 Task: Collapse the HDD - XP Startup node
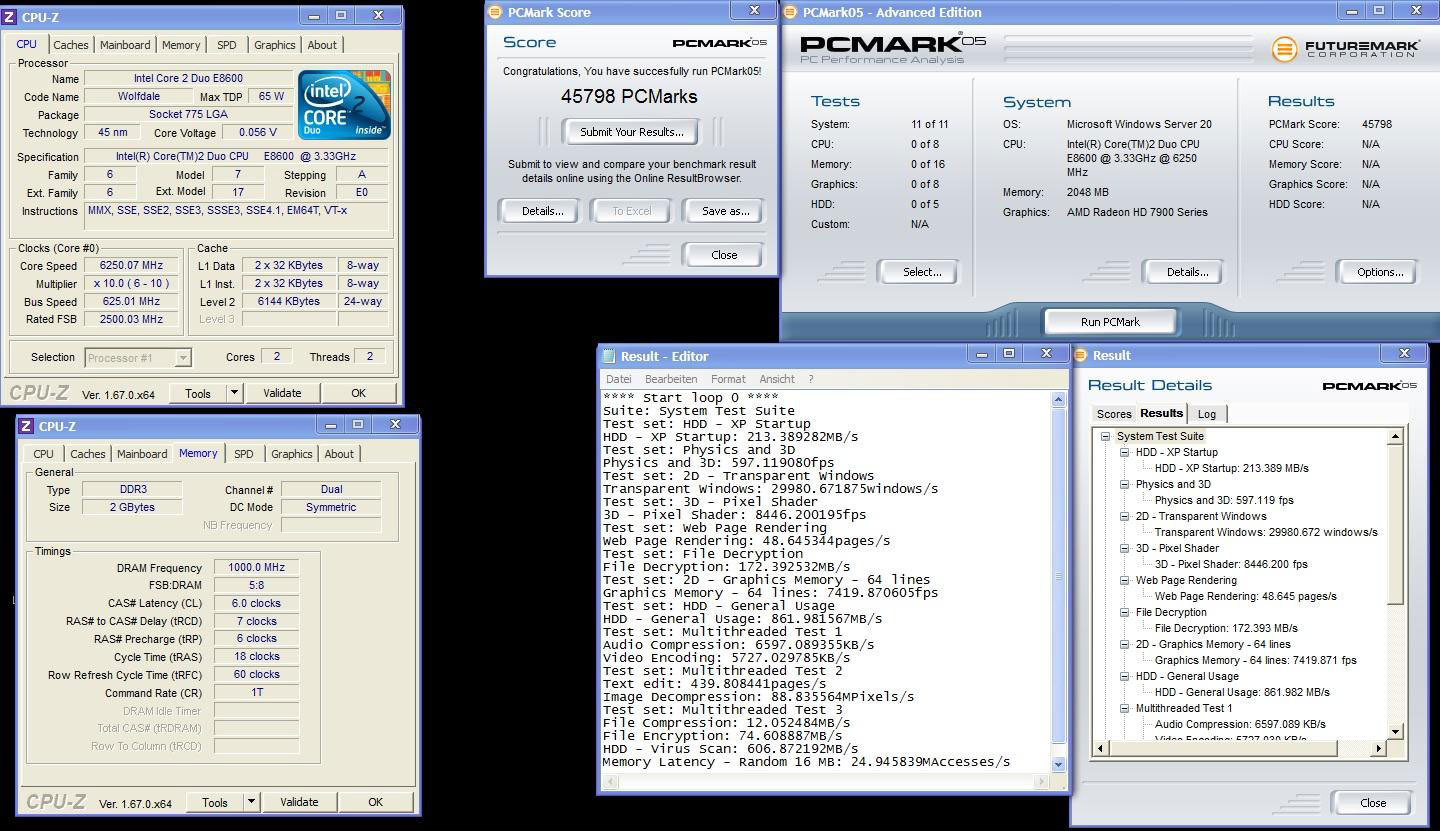tap(1124, 452)
